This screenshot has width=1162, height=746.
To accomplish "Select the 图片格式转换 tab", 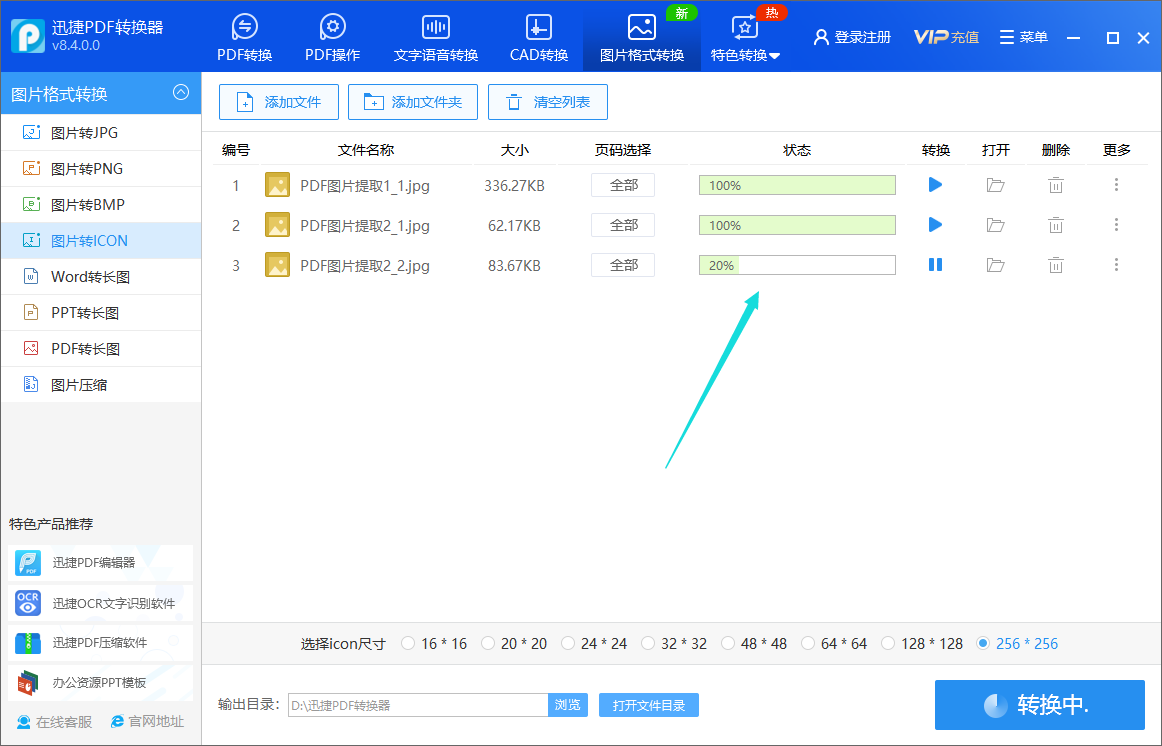I will pos(642,37).
